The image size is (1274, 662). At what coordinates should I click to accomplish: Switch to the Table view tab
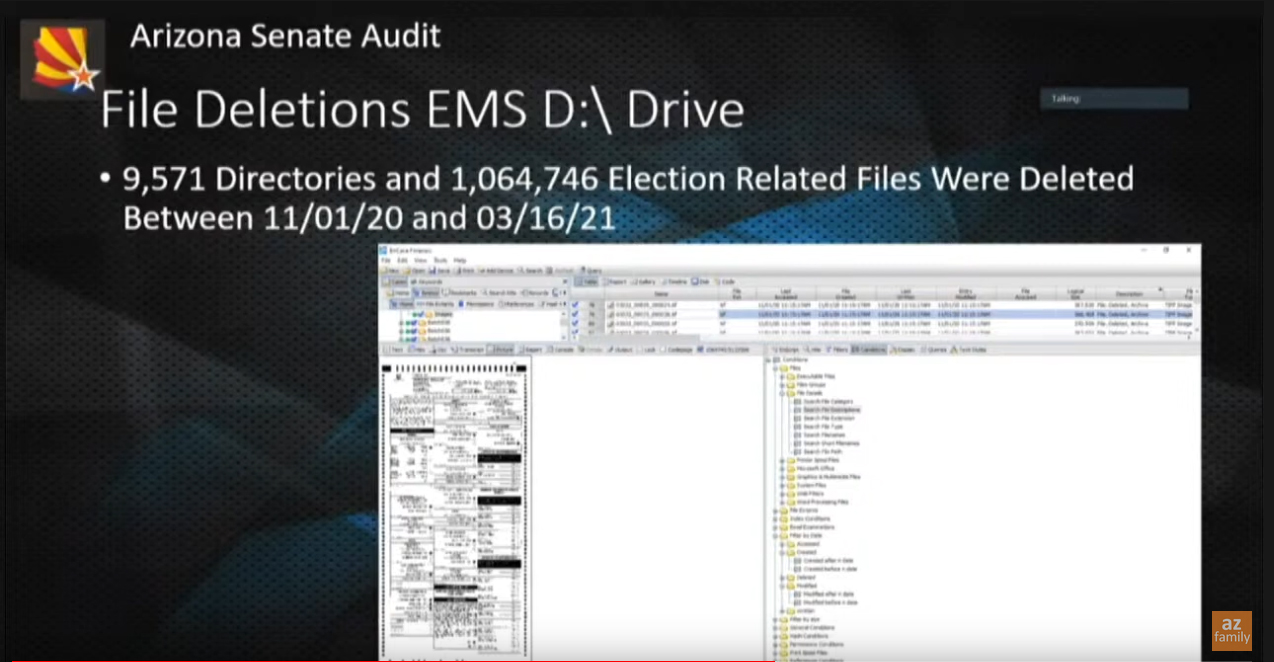(x=586, y=282)
